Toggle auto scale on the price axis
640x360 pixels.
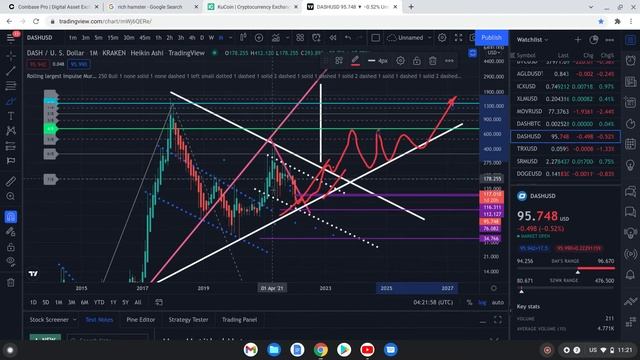498,302
